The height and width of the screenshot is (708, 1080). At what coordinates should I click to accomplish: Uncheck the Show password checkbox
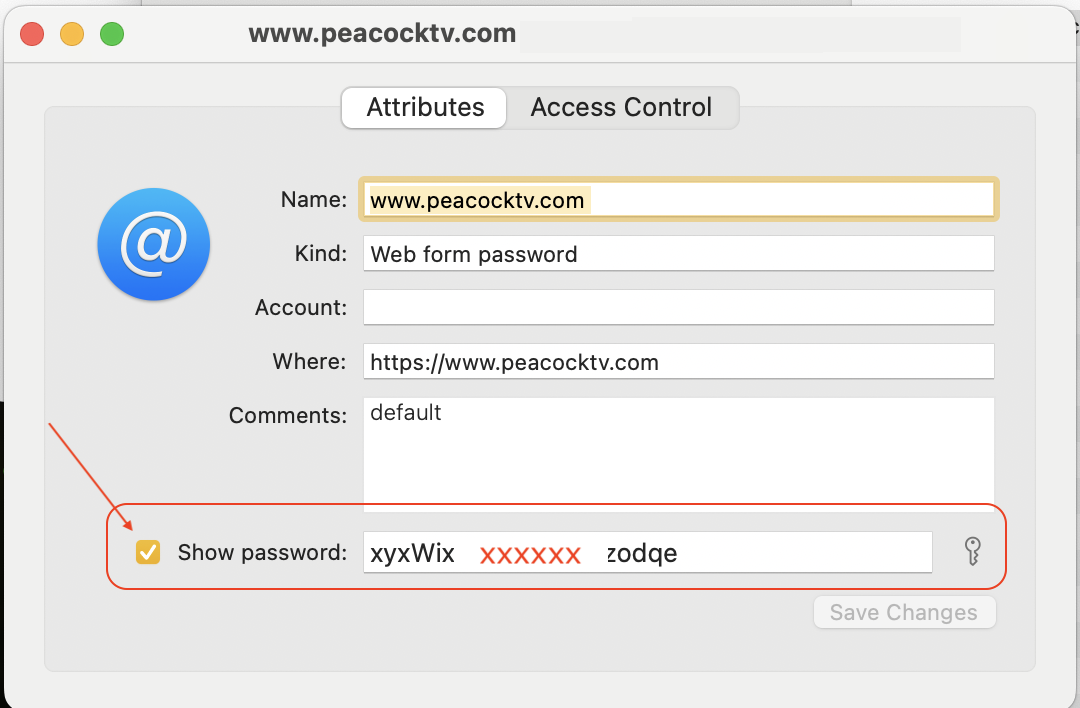[148, 551]
